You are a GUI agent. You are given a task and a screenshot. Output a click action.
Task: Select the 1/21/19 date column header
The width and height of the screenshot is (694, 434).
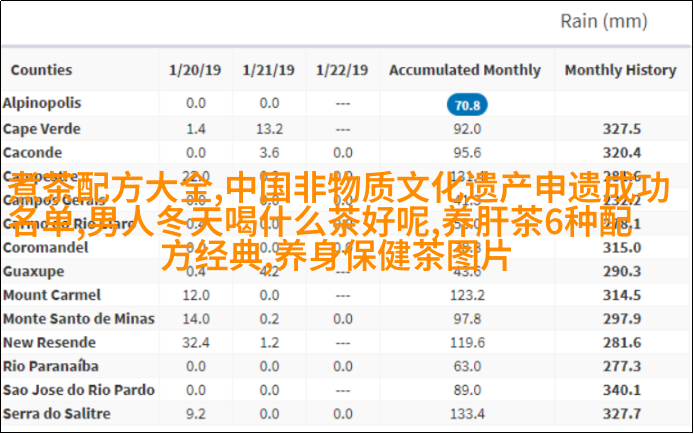(x=268, y=70)
